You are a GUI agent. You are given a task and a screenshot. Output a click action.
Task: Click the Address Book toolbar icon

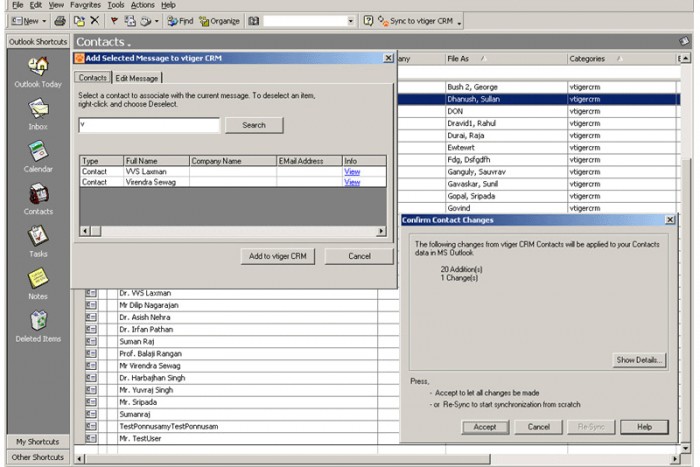(254, 21)
